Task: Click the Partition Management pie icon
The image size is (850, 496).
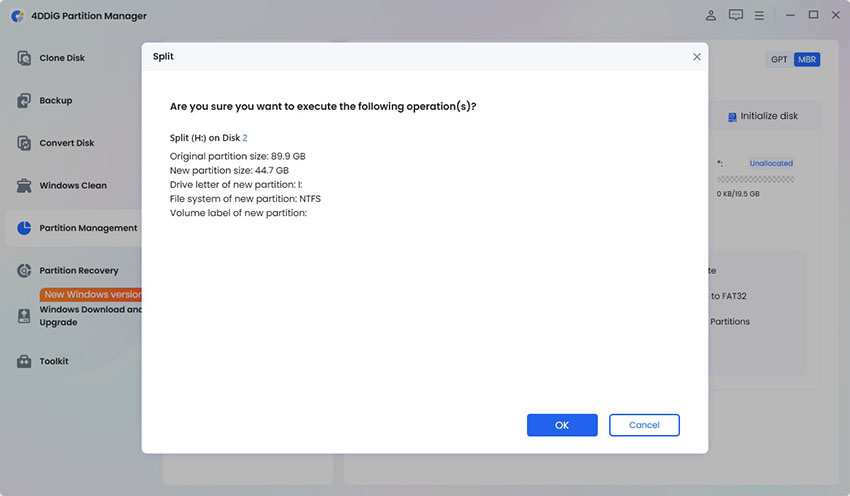Action: [x=24, y=228]
